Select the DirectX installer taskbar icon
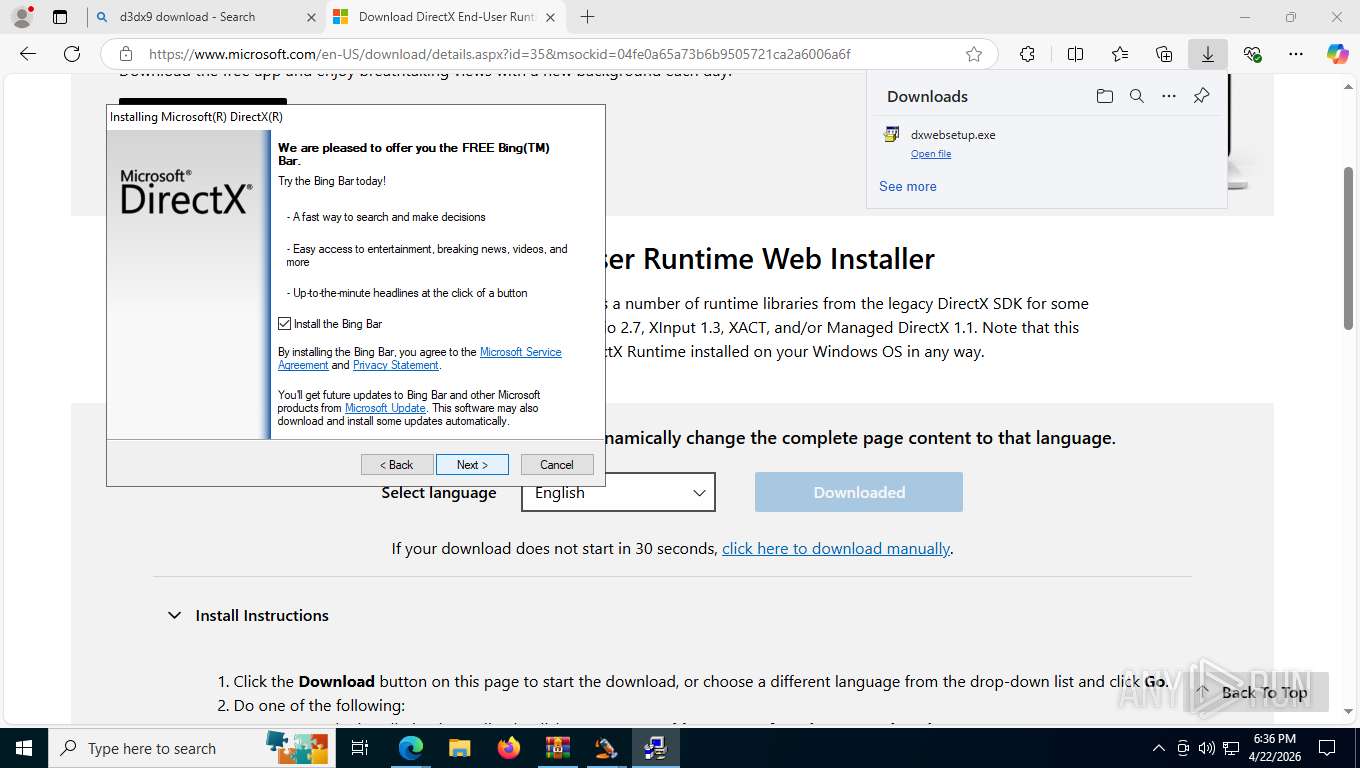 point(655,748)
